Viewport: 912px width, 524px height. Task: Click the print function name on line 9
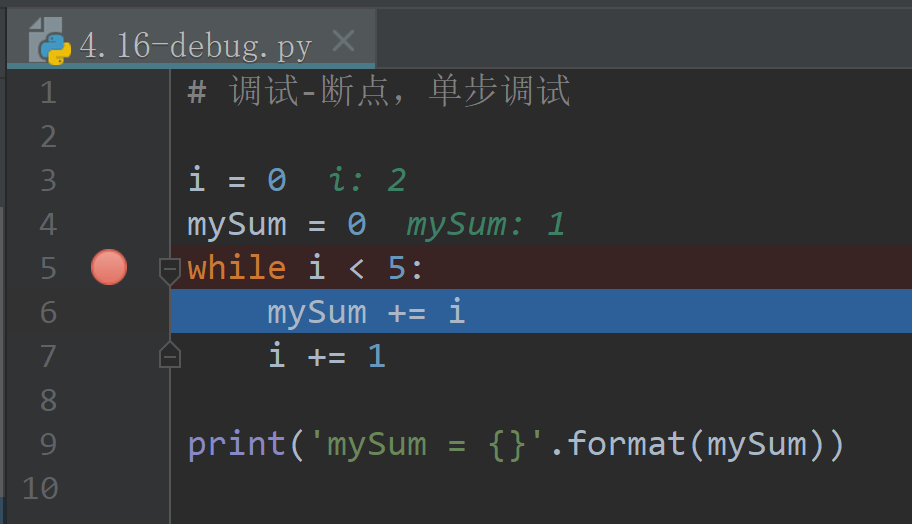[237, 444]
